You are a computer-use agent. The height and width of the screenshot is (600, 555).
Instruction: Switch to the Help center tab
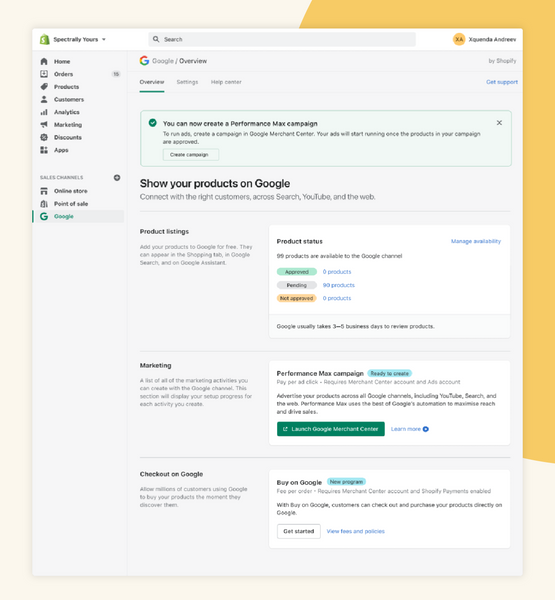[226, 82]
